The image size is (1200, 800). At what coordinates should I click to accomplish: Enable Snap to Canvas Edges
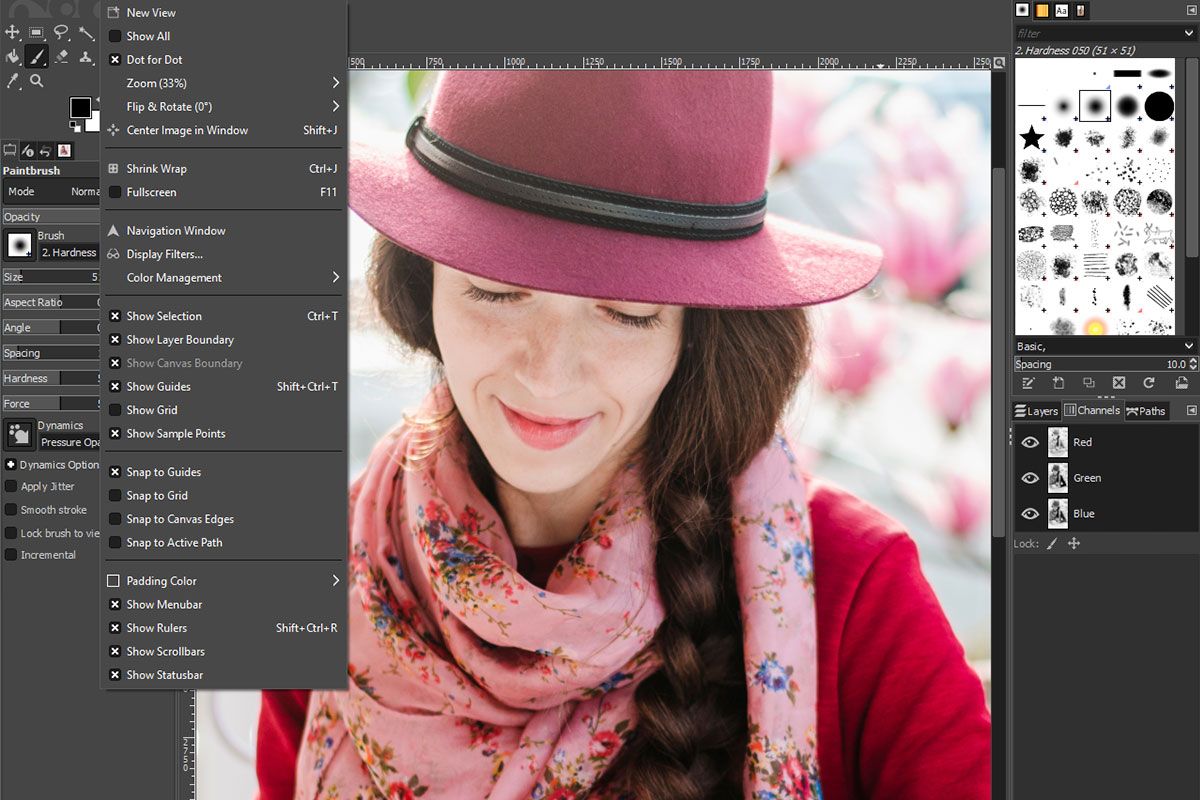pos(115,520)
